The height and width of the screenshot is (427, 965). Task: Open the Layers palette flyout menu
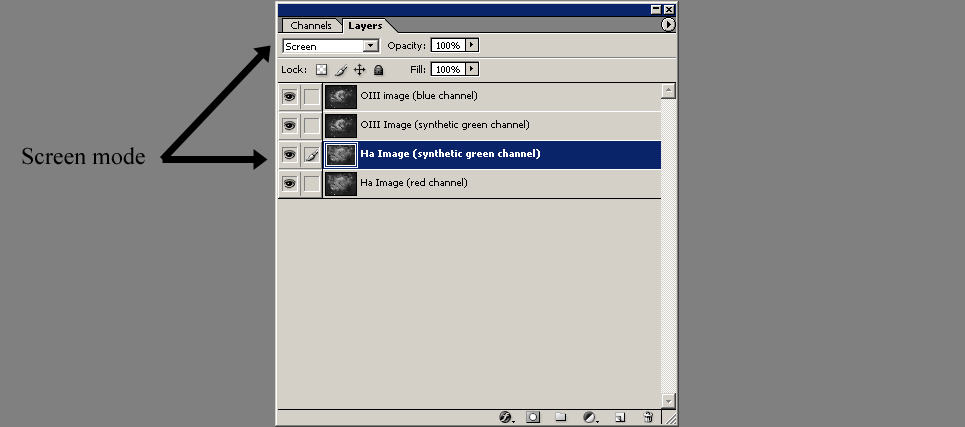pos(668,25)
